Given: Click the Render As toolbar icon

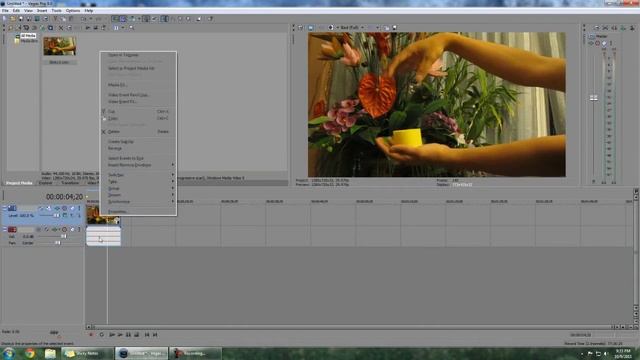Looking at the screenshot, I should pos(37,19).
